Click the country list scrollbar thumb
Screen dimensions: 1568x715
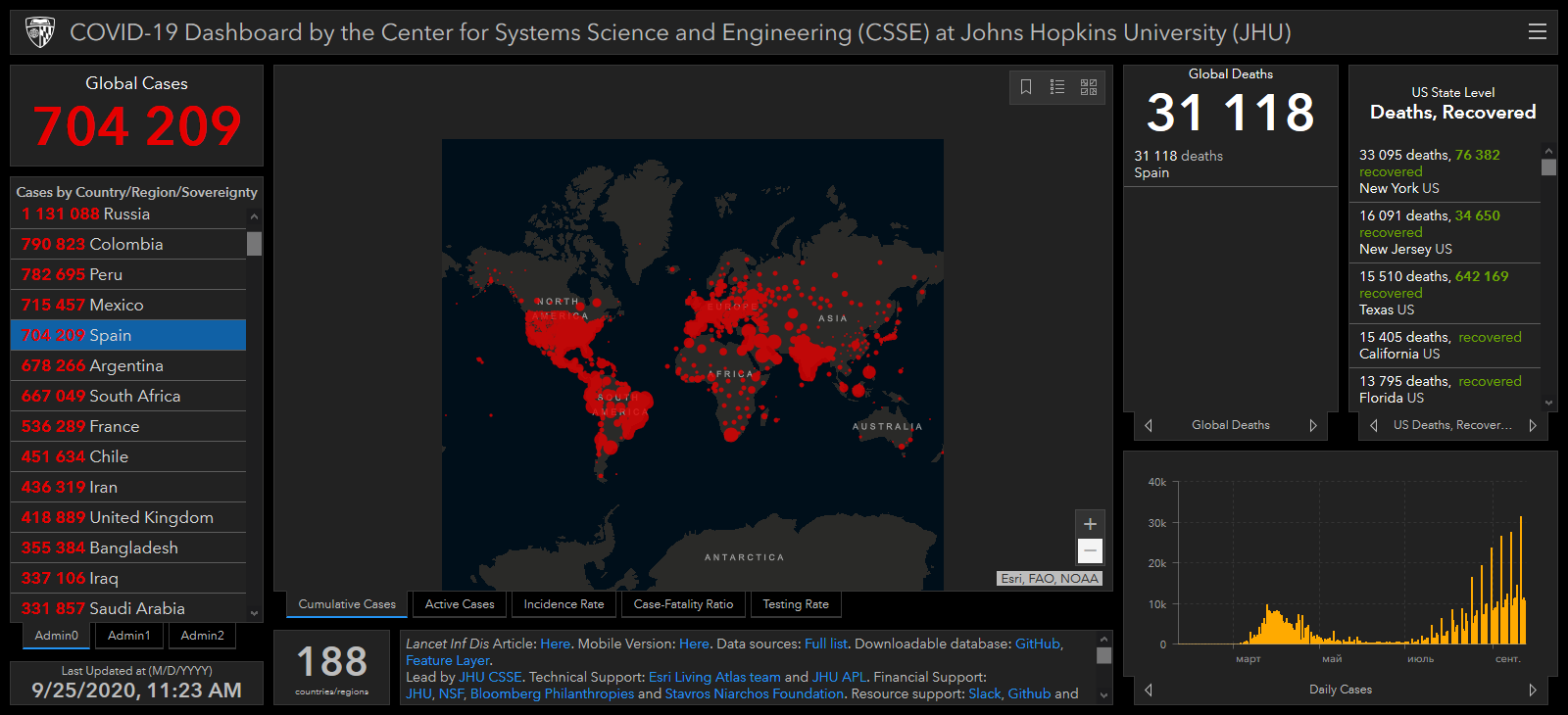pos(255,243)
